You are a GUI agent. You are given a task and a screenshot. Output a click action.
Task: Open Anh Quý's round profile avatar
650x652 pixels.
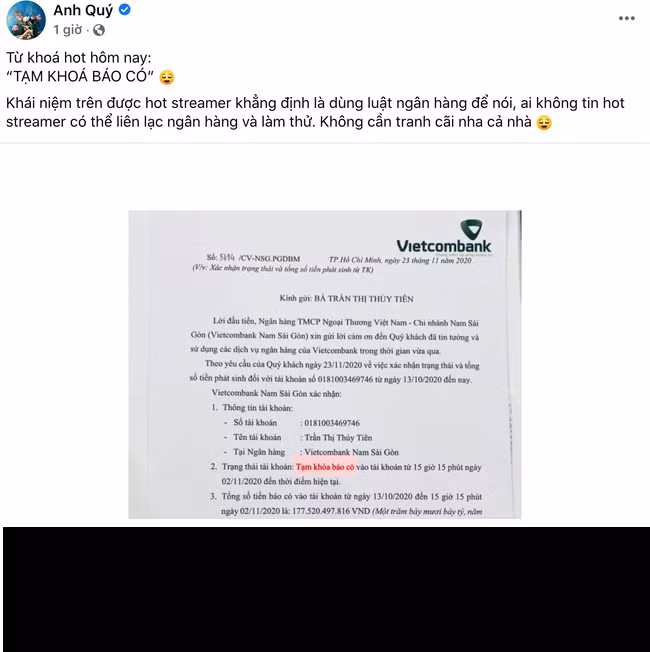coord(26,20)
